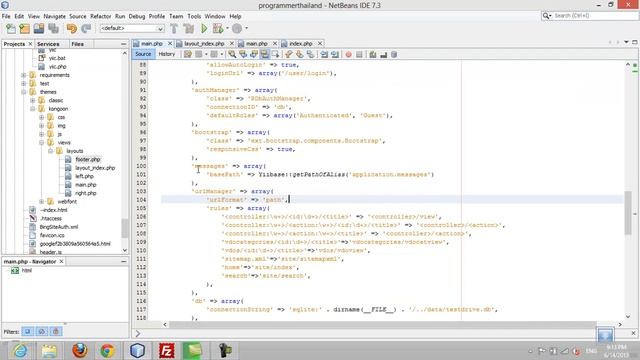
Task: Open Profile Project dropdown arrow
Action: coord(246,28)
